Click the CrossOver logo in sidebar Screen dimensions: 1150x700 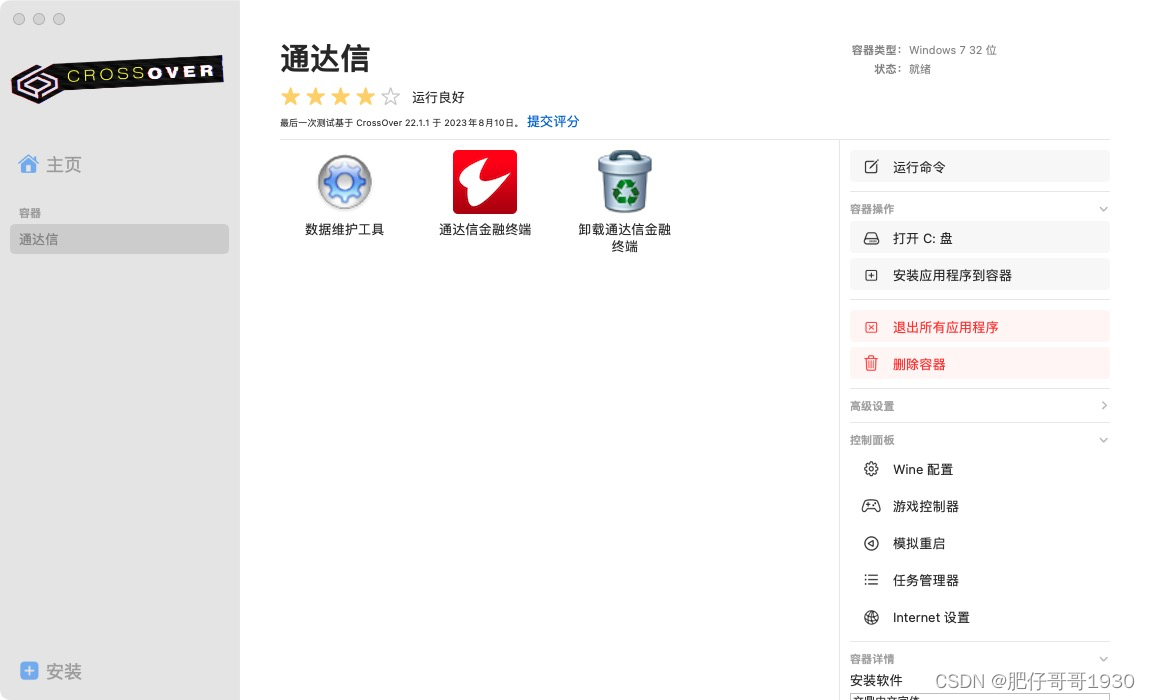click(117, 78)
